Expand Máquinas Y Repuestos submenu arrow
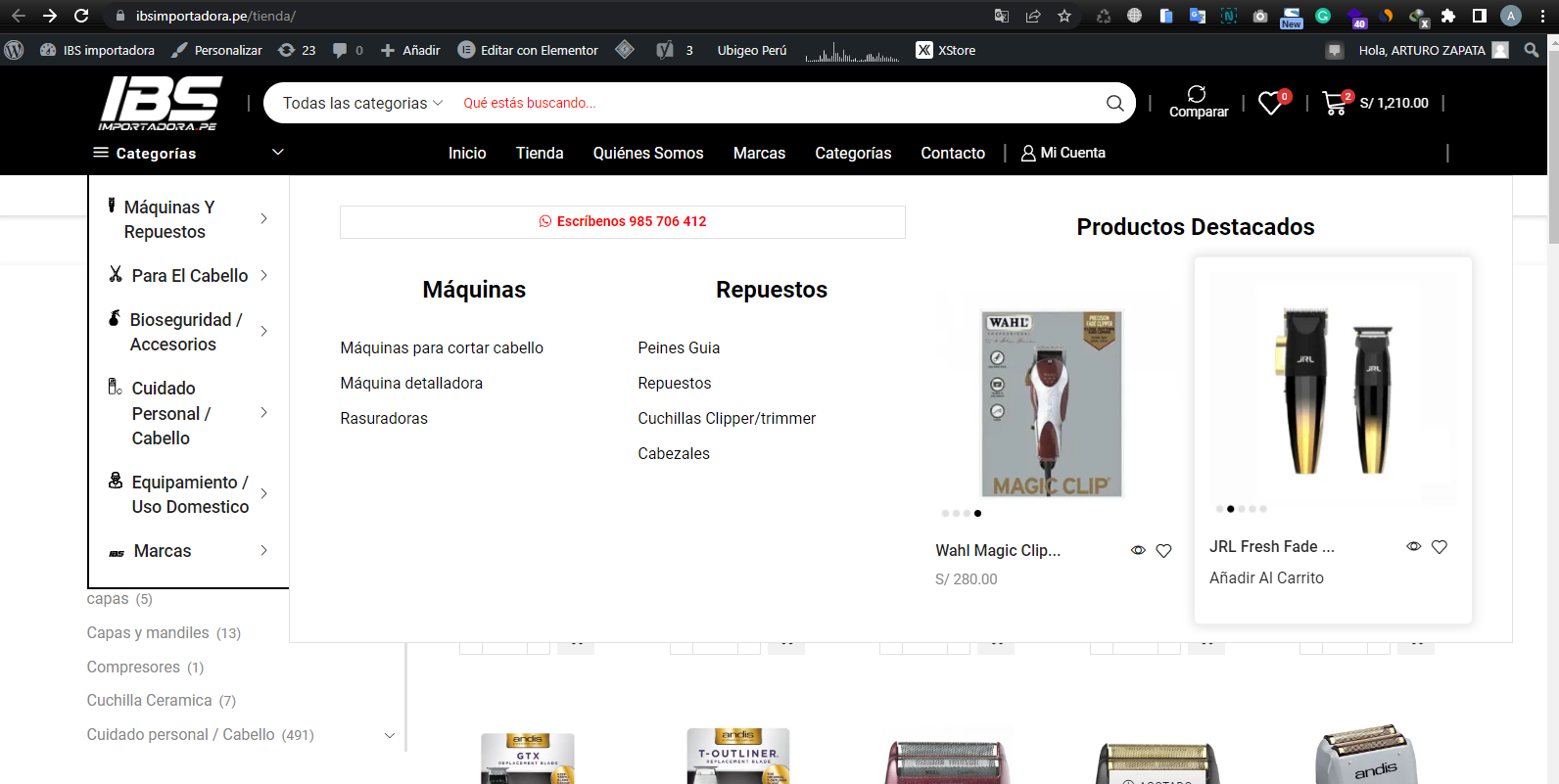Screen dimensions: 1559x784 (263, 219)
